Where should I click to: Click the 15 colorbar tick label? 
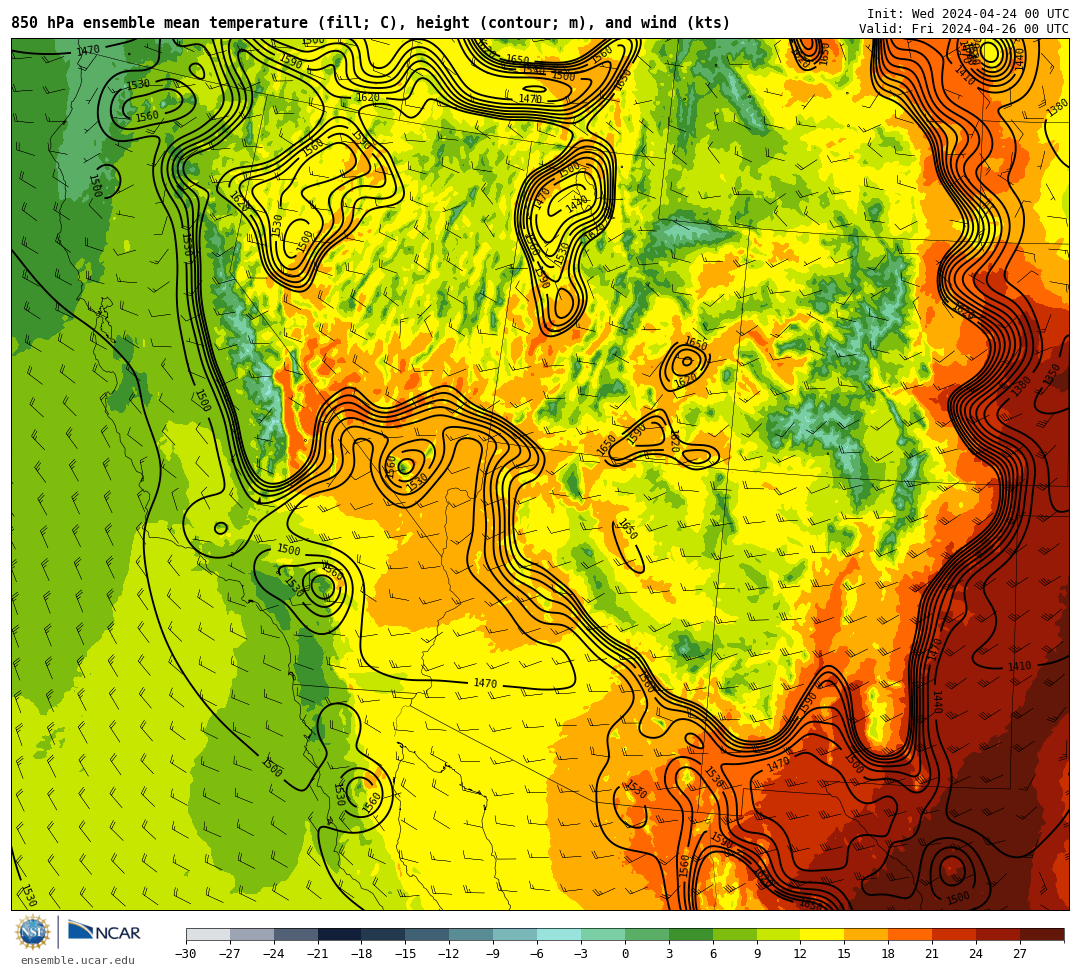(x=844, y=954)
